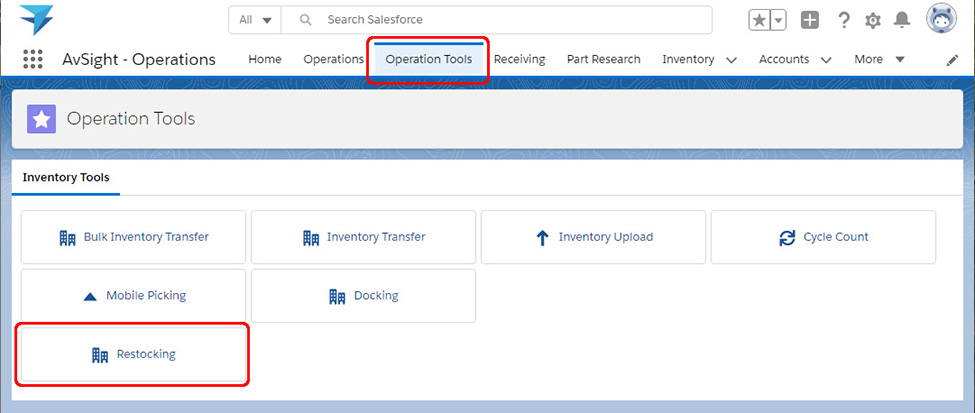Open the favorites list dropdown arrow
Screen dimensions: 975x413
pos(779,21)
